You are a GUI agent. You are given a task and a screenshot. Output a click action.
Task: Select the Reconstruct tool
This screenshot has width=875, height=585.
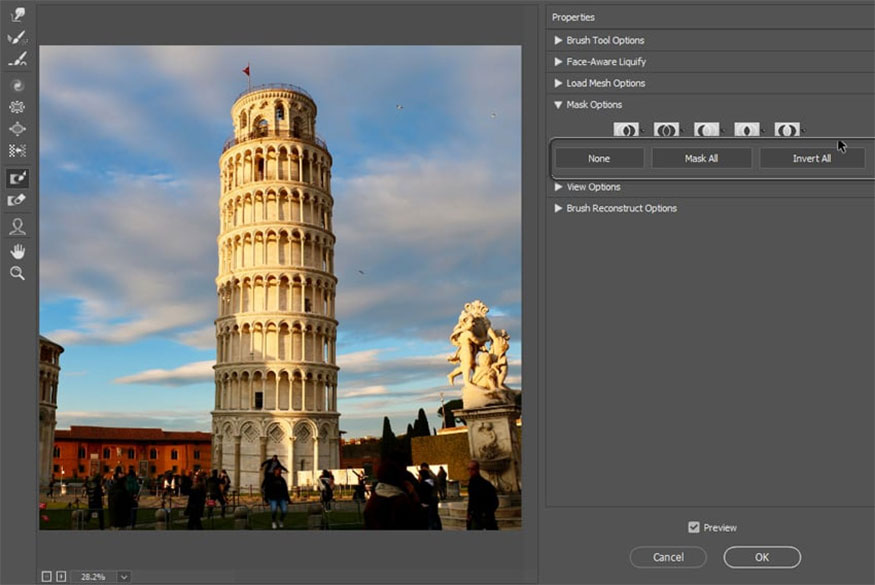tap(17, 36)
